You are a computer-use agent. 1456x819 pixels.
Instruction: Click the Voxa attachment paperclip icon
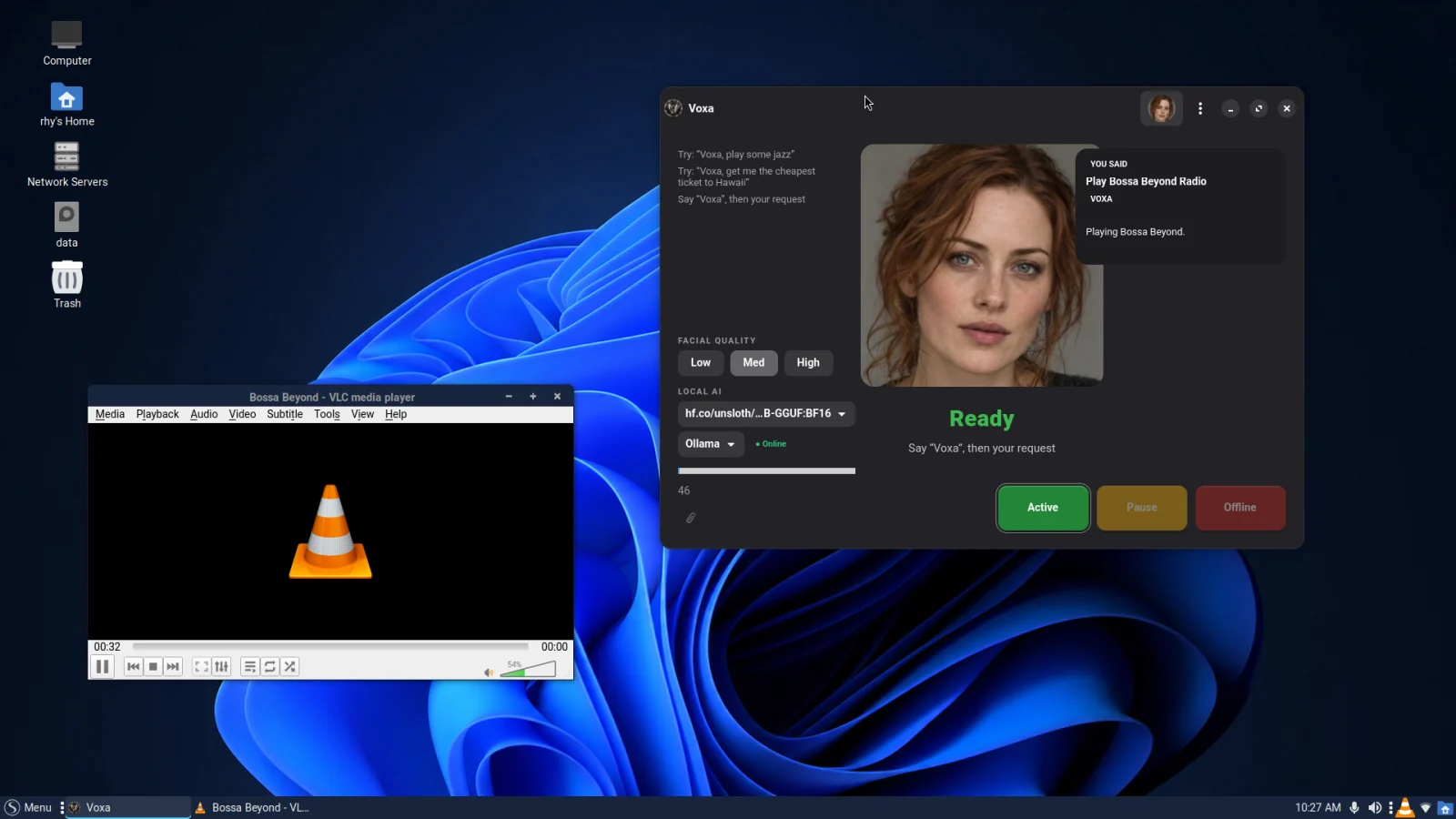691,518
